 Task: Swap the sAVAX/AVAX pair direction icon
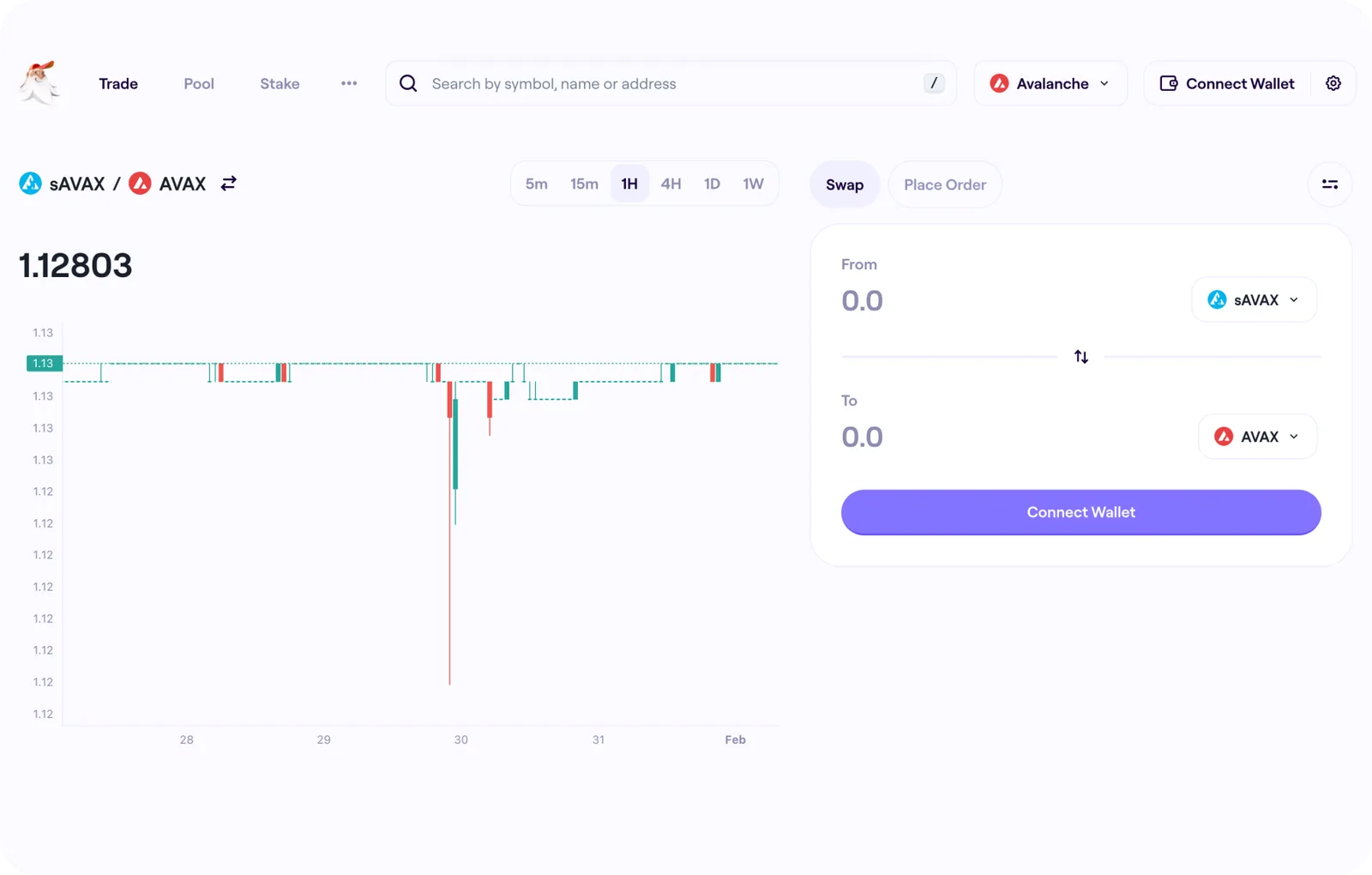(228, 184)
